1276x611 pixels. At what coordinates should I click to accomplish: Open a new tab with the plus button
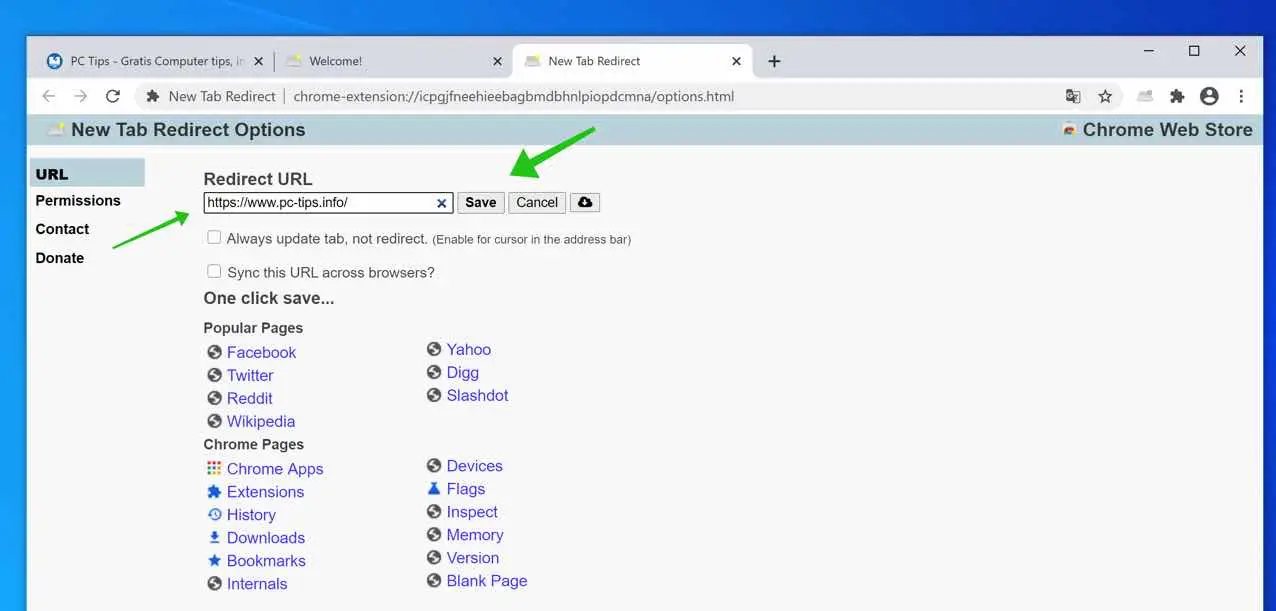click(774, 61)
